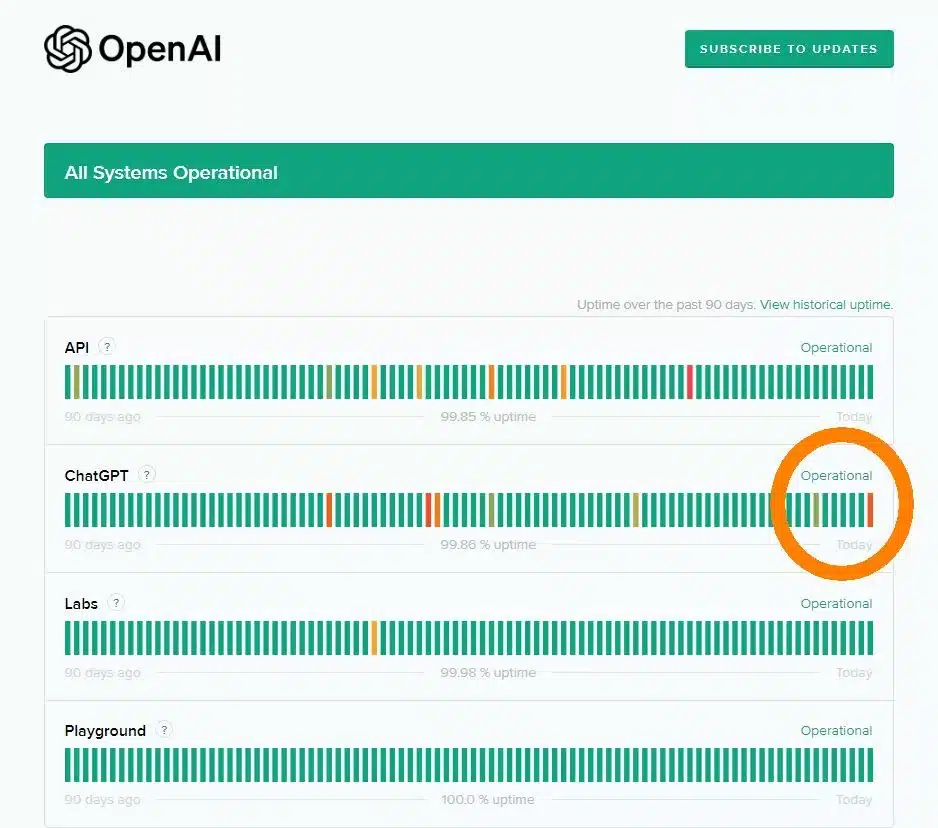Click the ChatGPT component name
This screenshot has height=828, width=938.
pyautogui.click(x=96, y=476)
